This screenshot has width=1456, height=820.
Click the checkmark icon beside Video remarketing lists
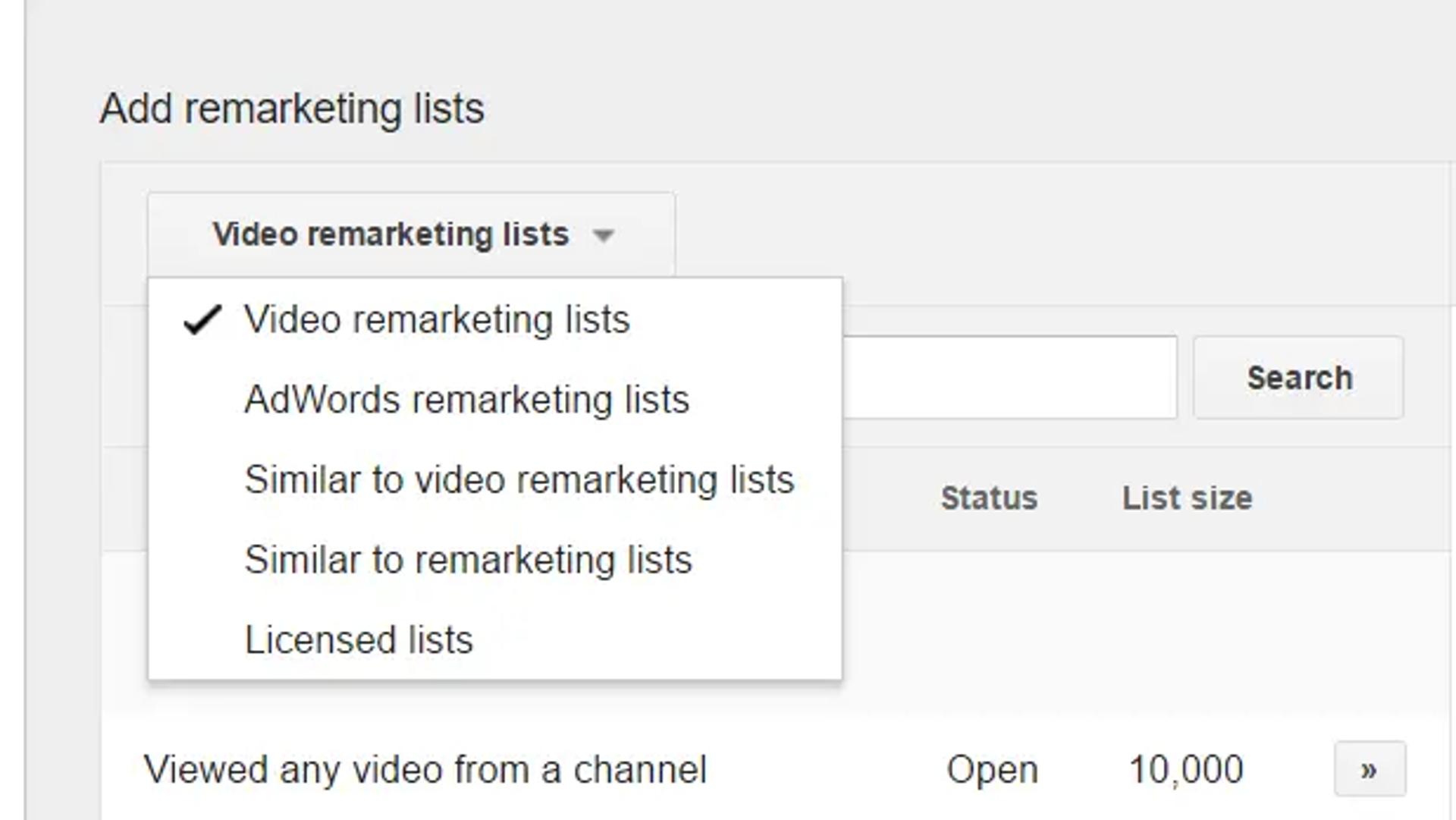click(202, 319)
